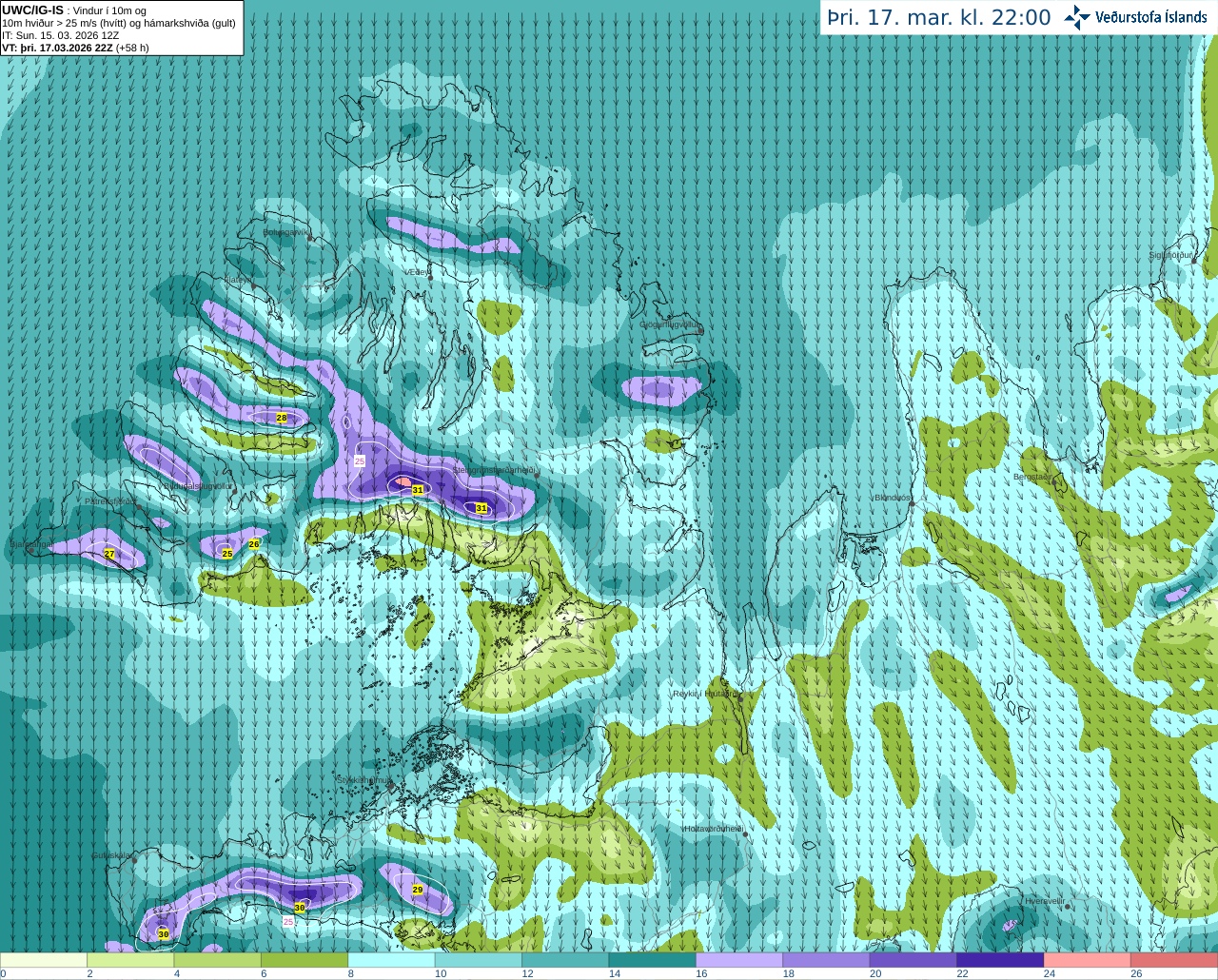Click the dark indigo 22–24 m/s legend swatch
This screenshot has height=980, width=1218.
pyautogui.click(x=1000, y=960)
